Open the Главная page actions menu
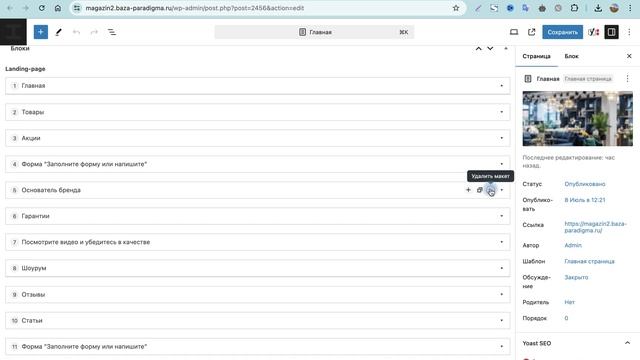The height and width of the screenshot is (360, 640). [627, 78]
